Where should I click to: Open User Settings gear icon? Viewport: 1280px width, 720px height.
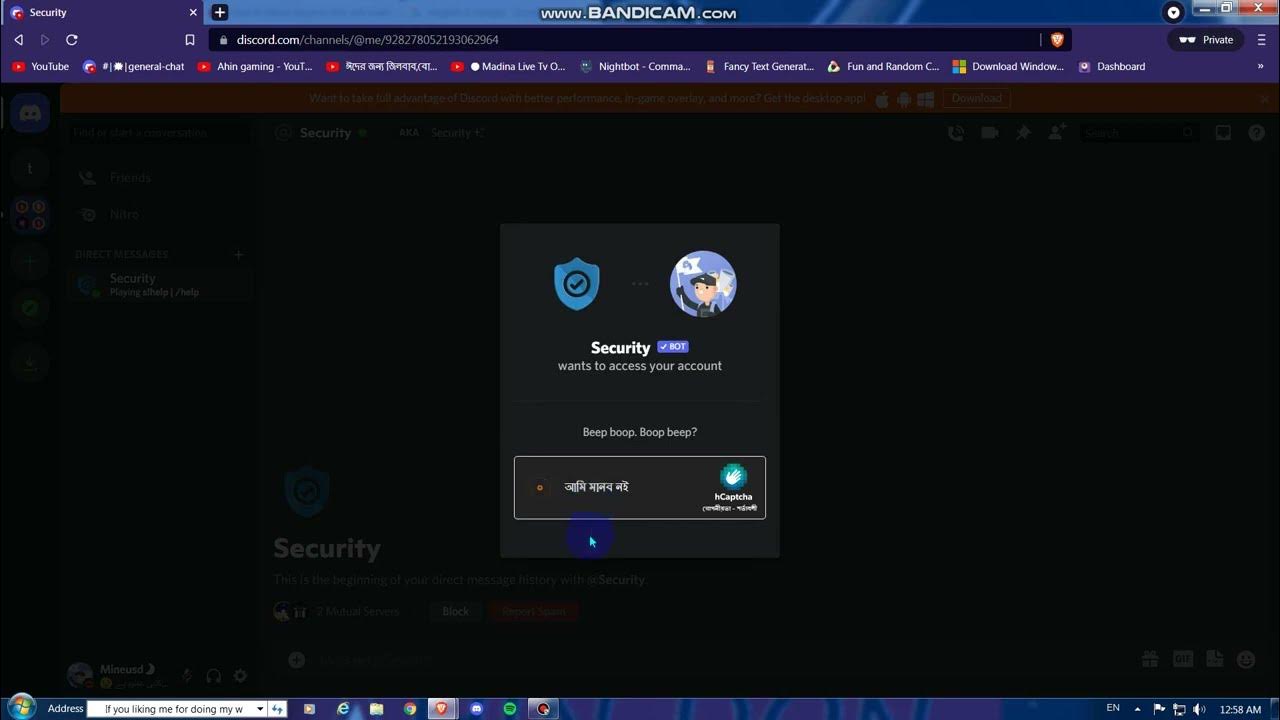coord(240,676)
